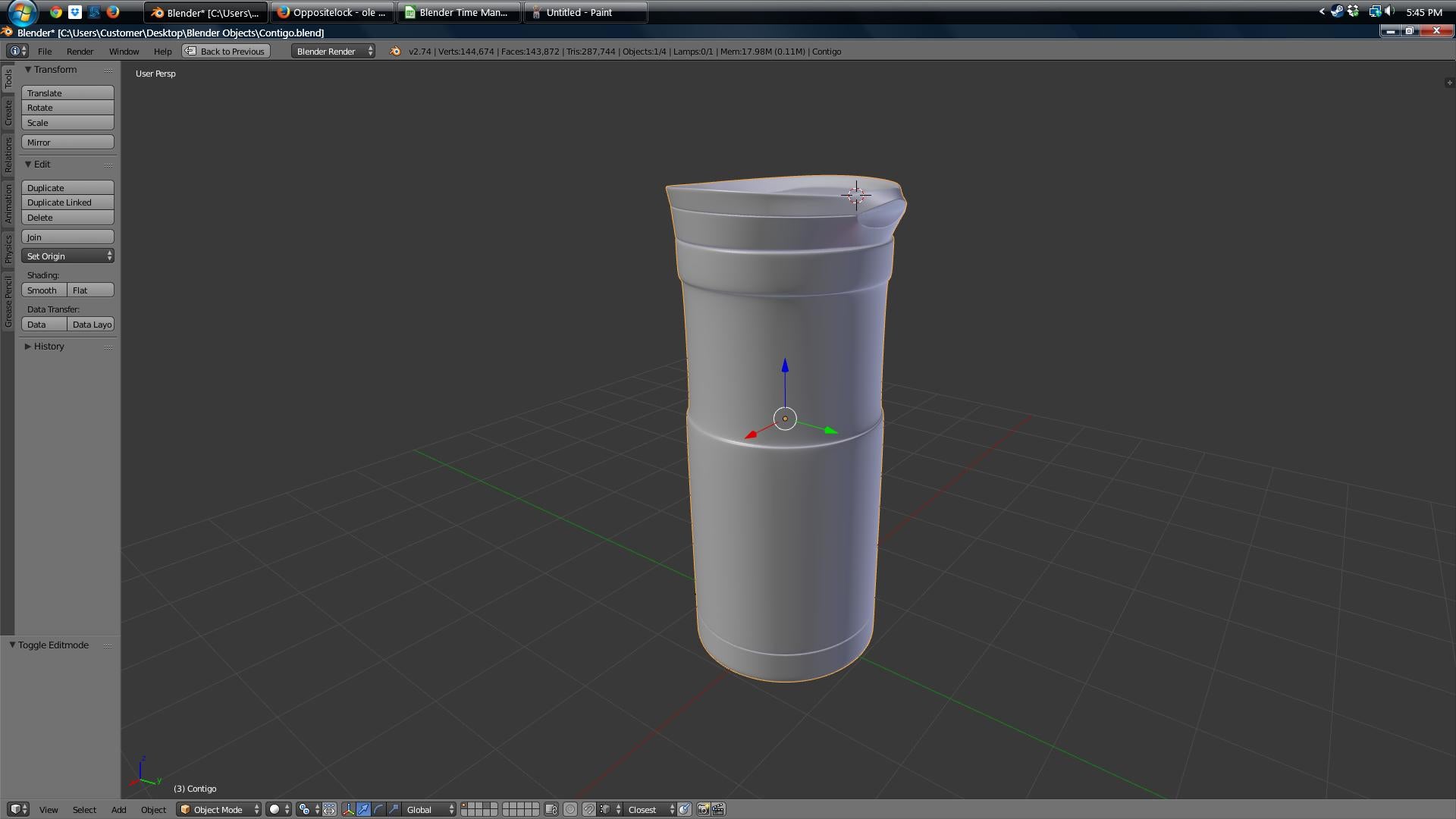Image resolution: width=1456 pixels, height=819 pixels.
Task: Open viewport shading mode selector
Action: (x=278, y=809)
